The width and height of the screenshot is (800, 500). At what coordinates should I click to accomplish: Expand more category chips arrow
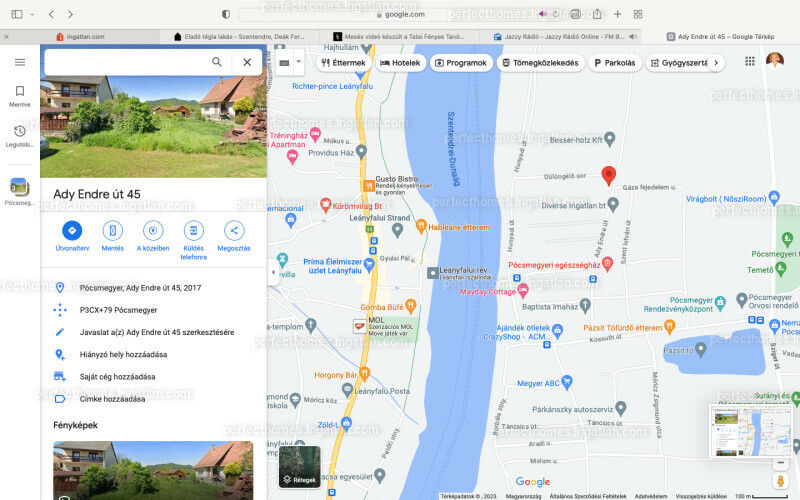coord(716,63)
